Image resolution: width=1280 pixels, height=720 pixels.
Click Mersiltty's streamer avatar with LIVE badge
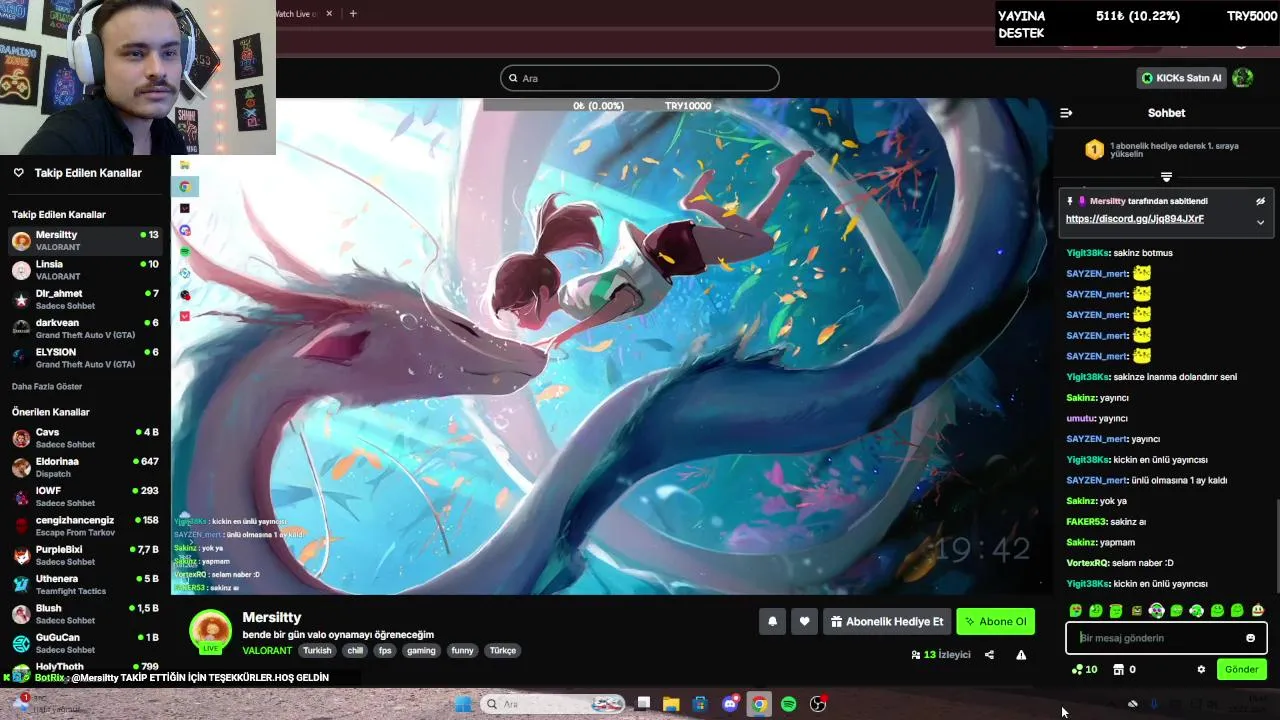tap(210, 632)
